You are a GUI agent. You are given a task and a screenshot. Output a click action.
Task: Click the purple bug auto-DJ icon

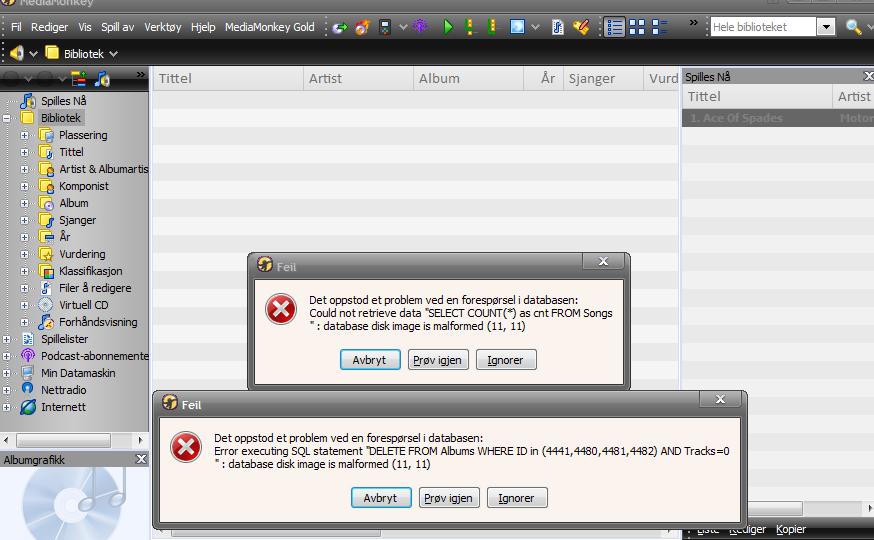[x=420, y=26]
